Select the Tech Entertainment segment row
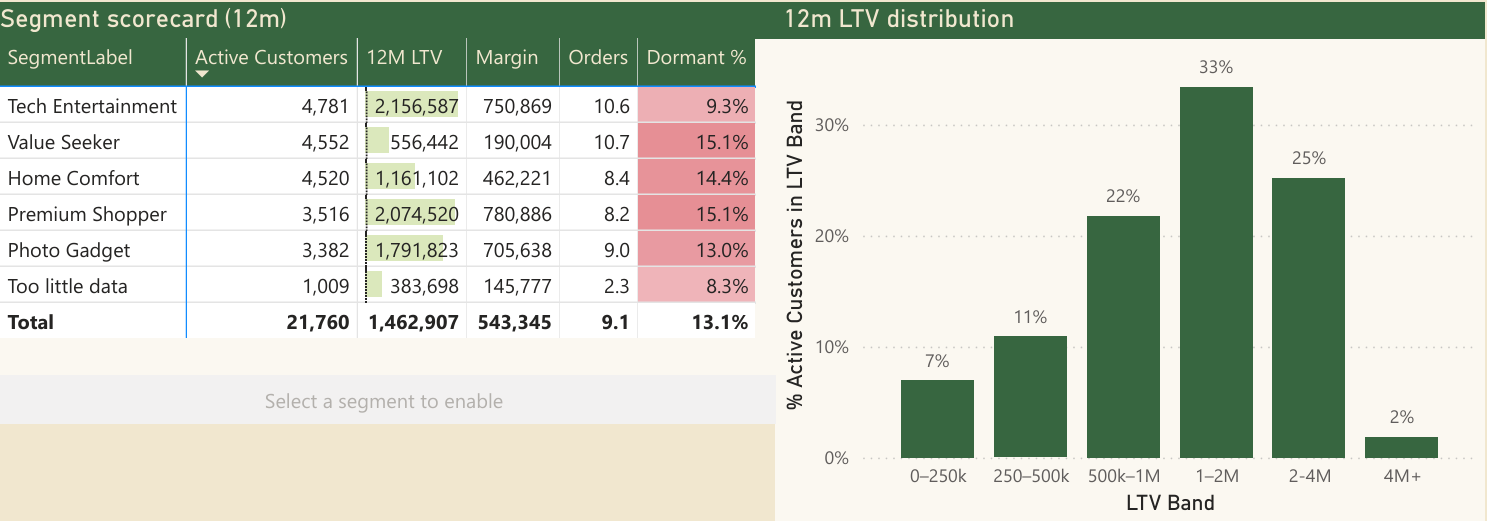Viewport: 1487px width, 521px height. pos(92,106)
